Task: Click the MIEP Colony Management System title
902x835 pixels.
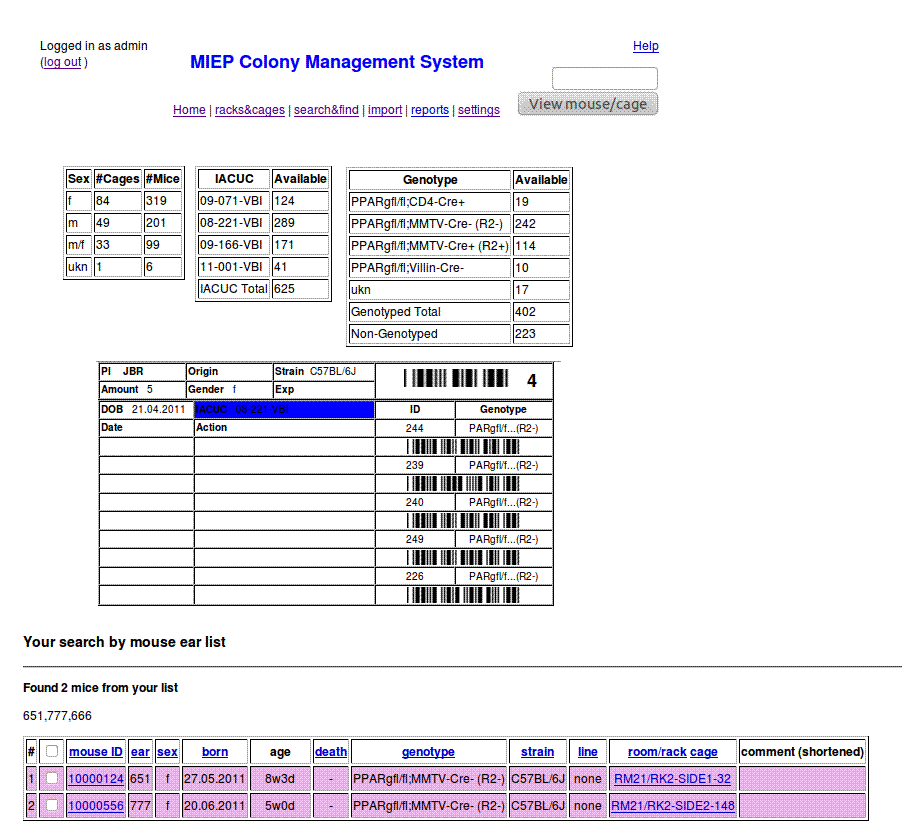Action: 337,62
